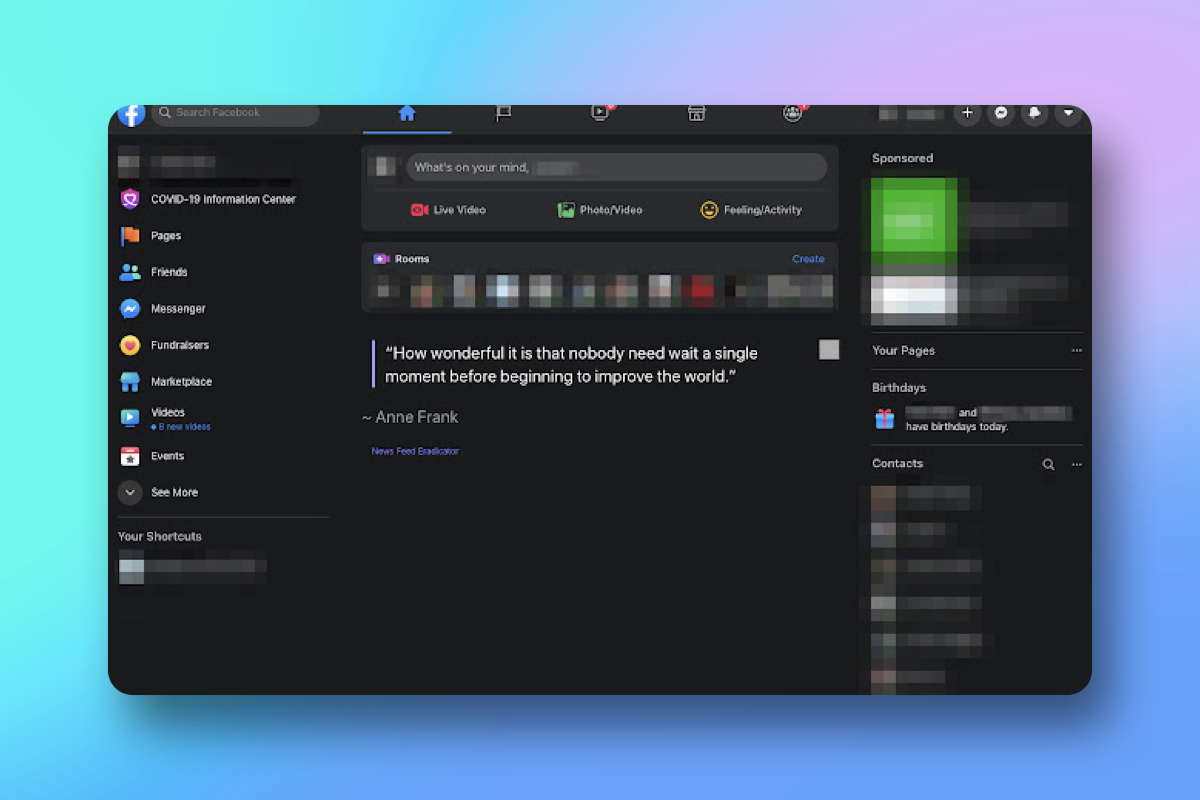Click the "Rooms" label
Image resolution: width=1200 pixels, height=800 pixels.
pos(412,259)
